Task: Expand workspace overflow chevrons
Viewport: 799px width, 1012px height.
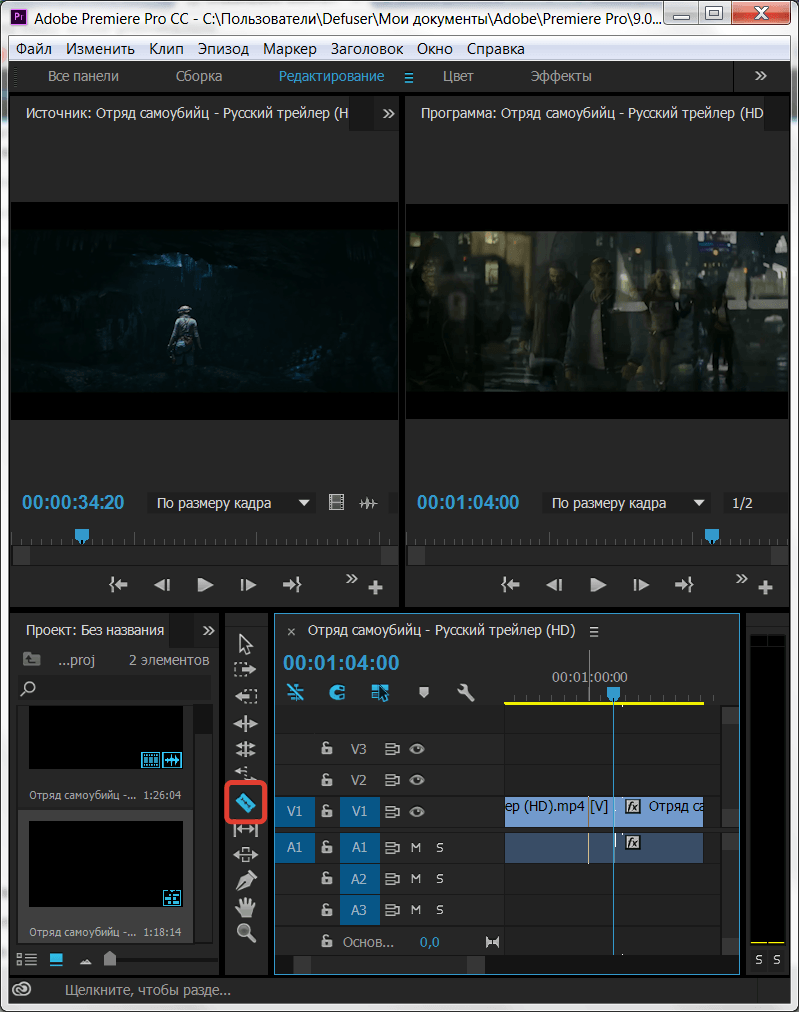Action: tap(761, 76)
